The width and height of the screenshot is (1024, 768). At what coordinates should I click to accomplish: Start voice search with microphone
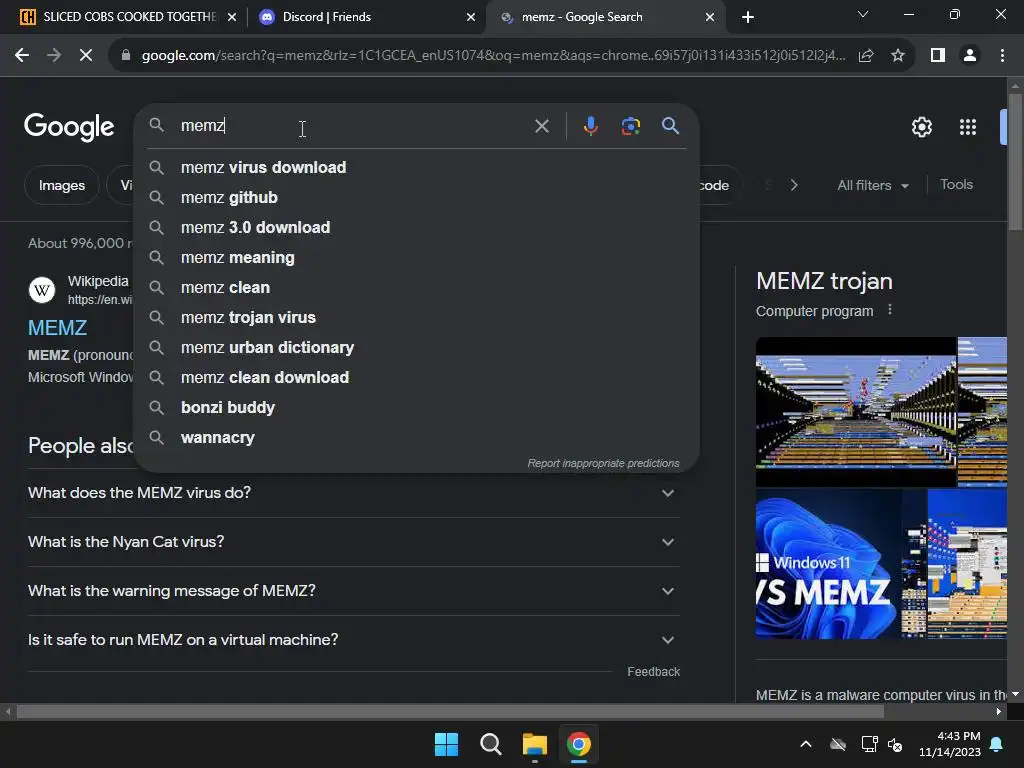pos(590,126)
